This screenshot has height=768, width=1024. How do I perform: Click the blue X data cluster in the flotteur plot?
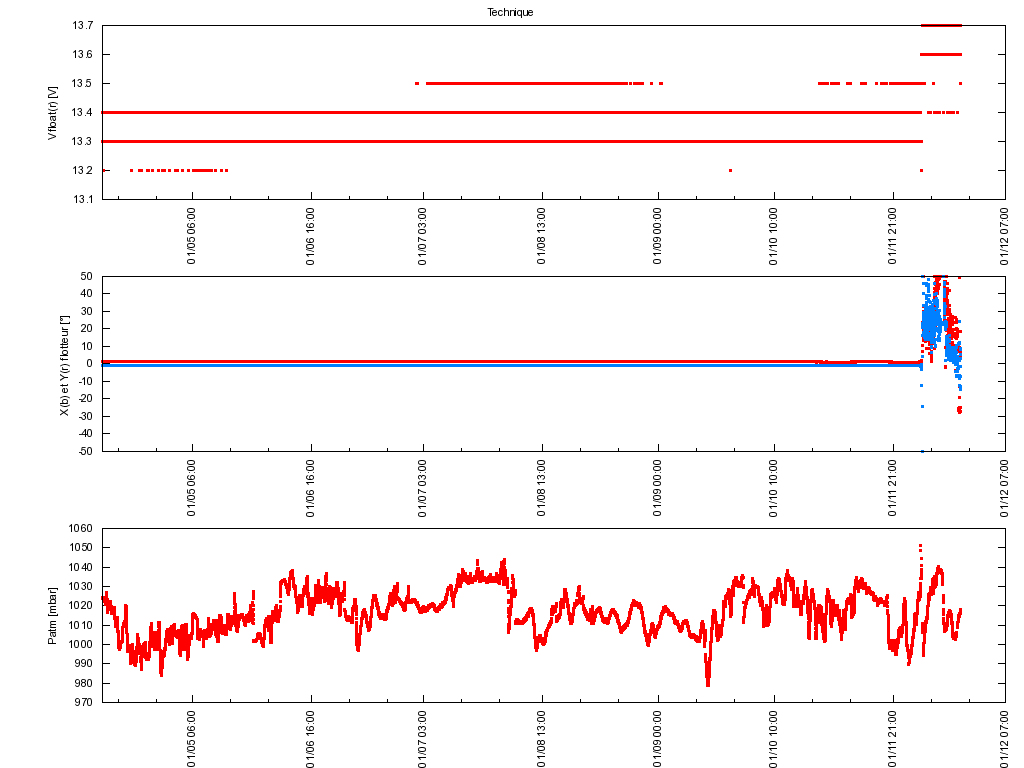pos(931,322)
